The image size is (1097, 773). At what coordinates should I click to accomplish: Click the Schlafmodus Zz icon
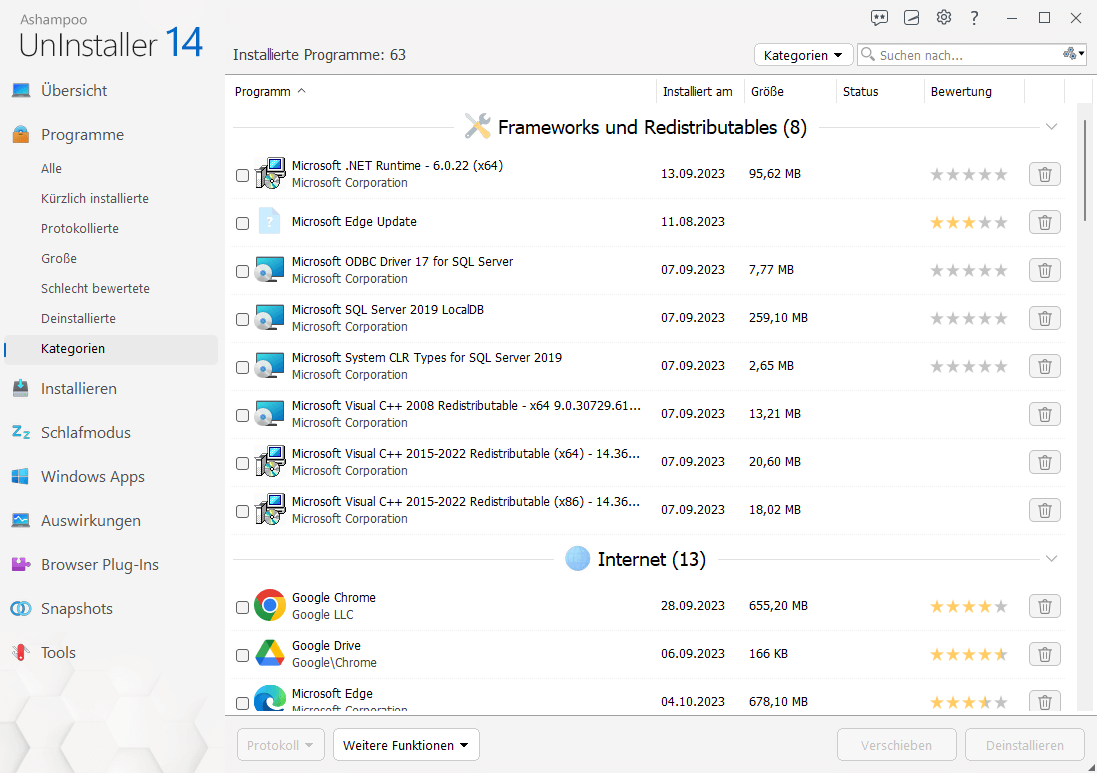(21, 432)
